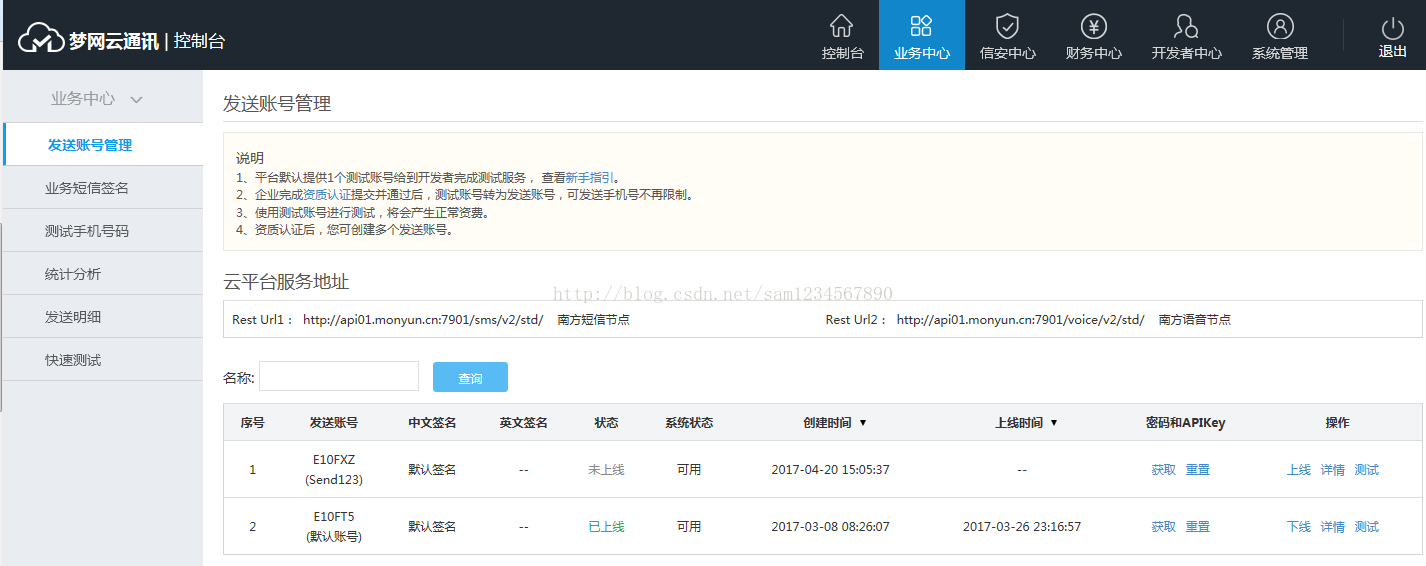
Task: Click the 查询 button
Action: 470,377
